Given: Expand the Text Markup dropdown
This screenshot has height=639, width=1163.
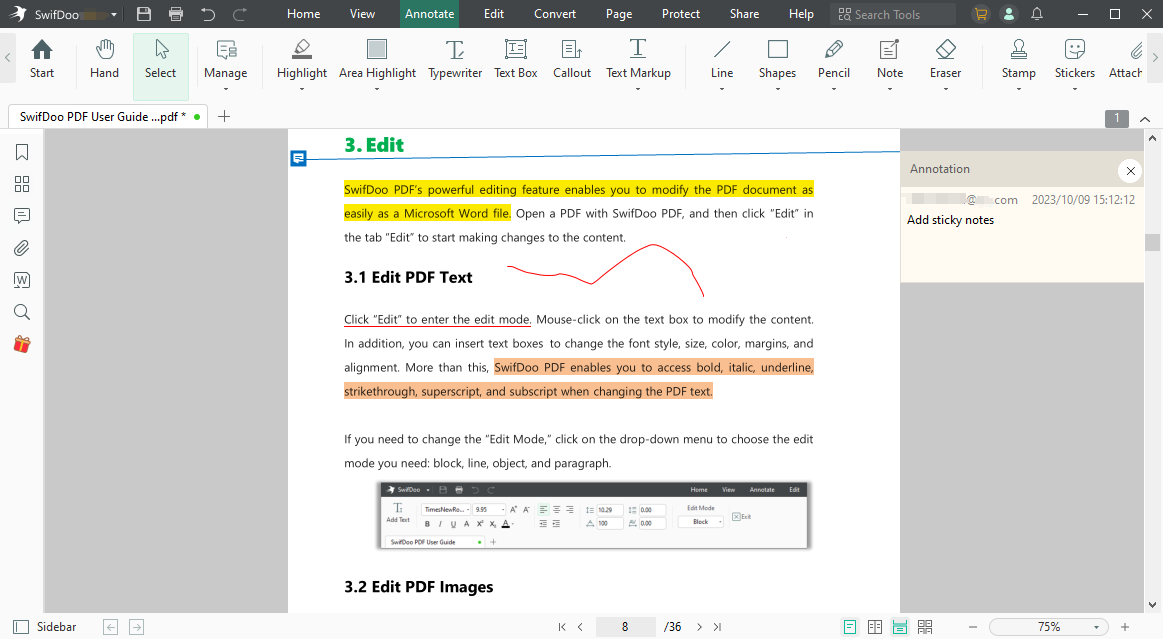Looking at the screenshot, I should point(638,89).
